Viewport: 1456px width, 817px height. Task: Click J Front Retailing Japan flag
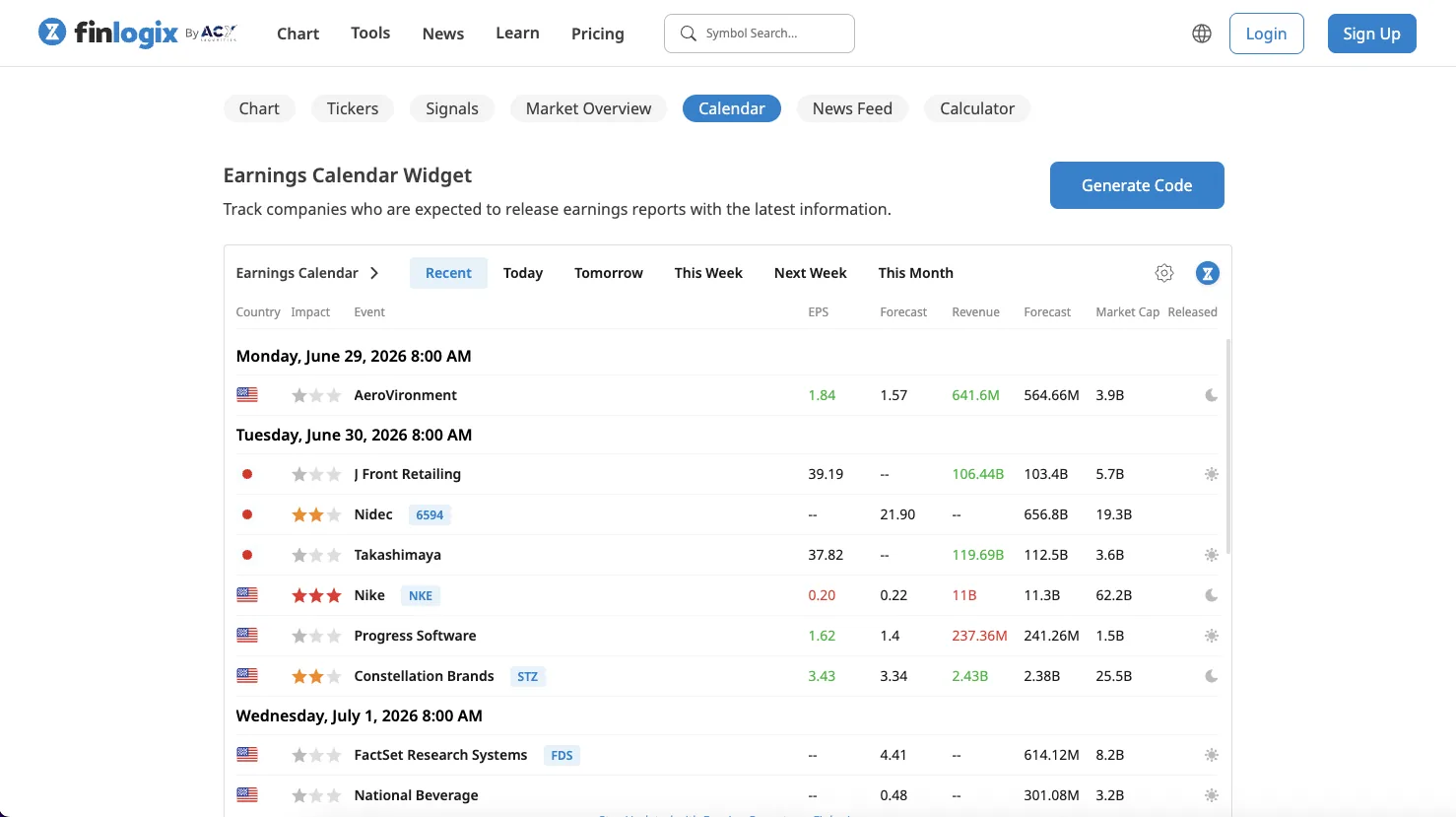click(247, 474)
